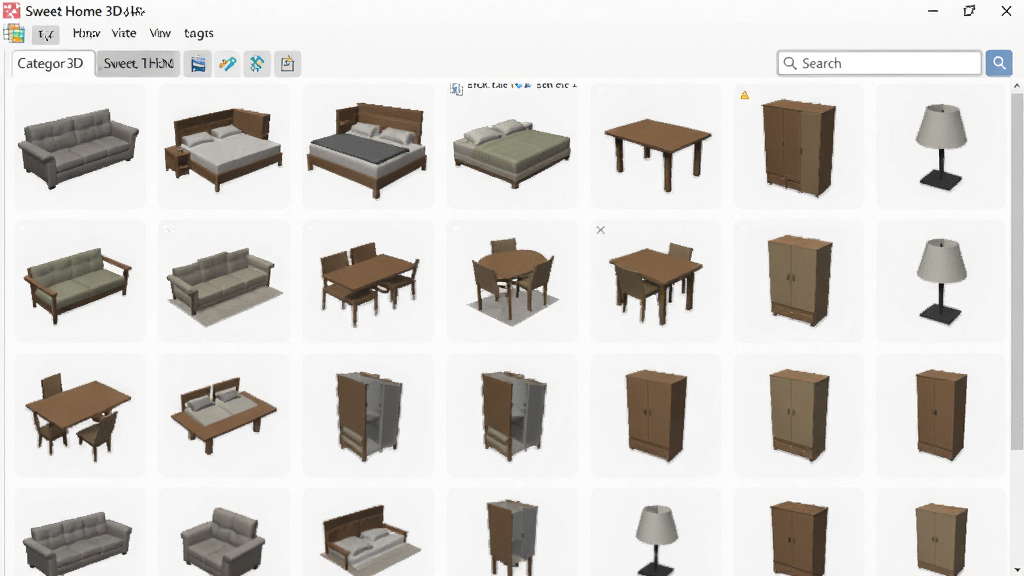Select the low wooden platform with two pillows

pyautogui.click(x=224, y=415)
